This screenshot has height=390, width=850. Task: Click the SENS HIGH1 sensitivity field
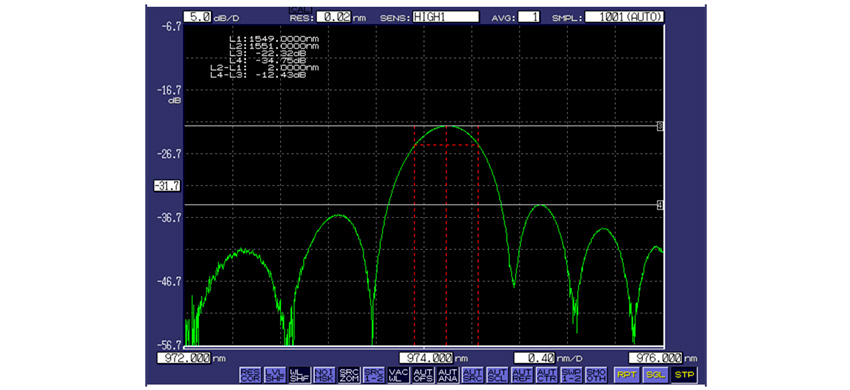coord(446,17)
